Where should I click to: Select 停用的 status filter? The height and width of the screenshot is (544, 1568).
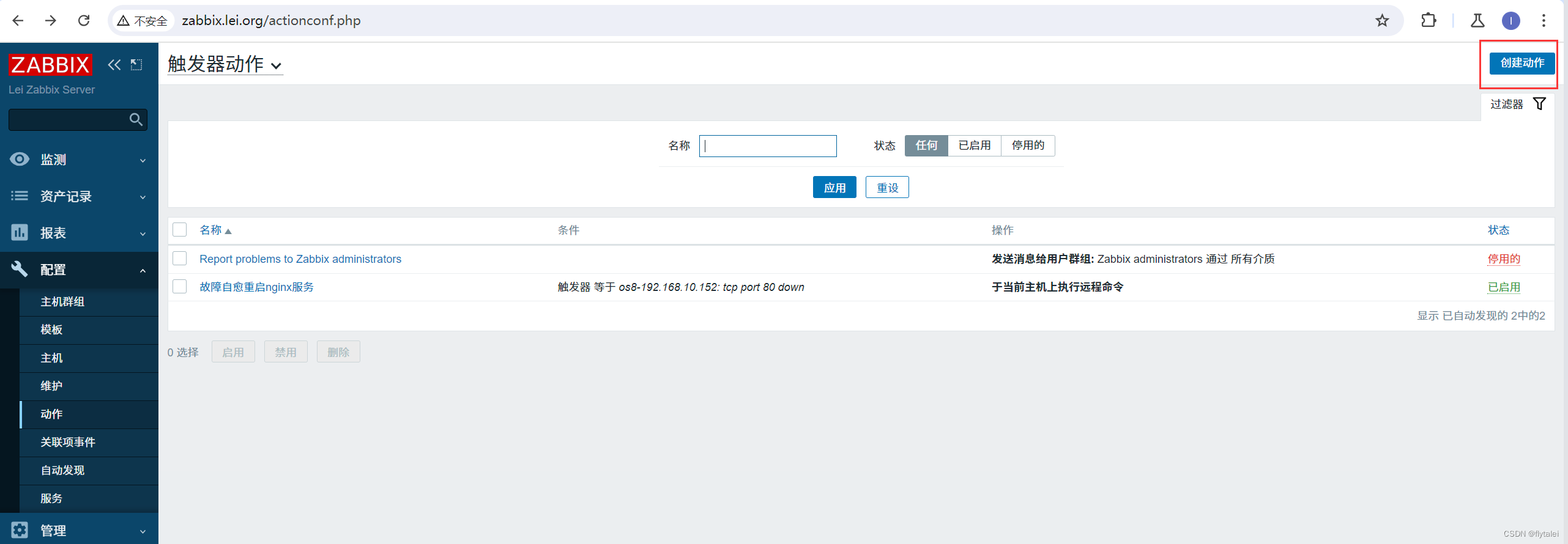(x=1028, y=145)
